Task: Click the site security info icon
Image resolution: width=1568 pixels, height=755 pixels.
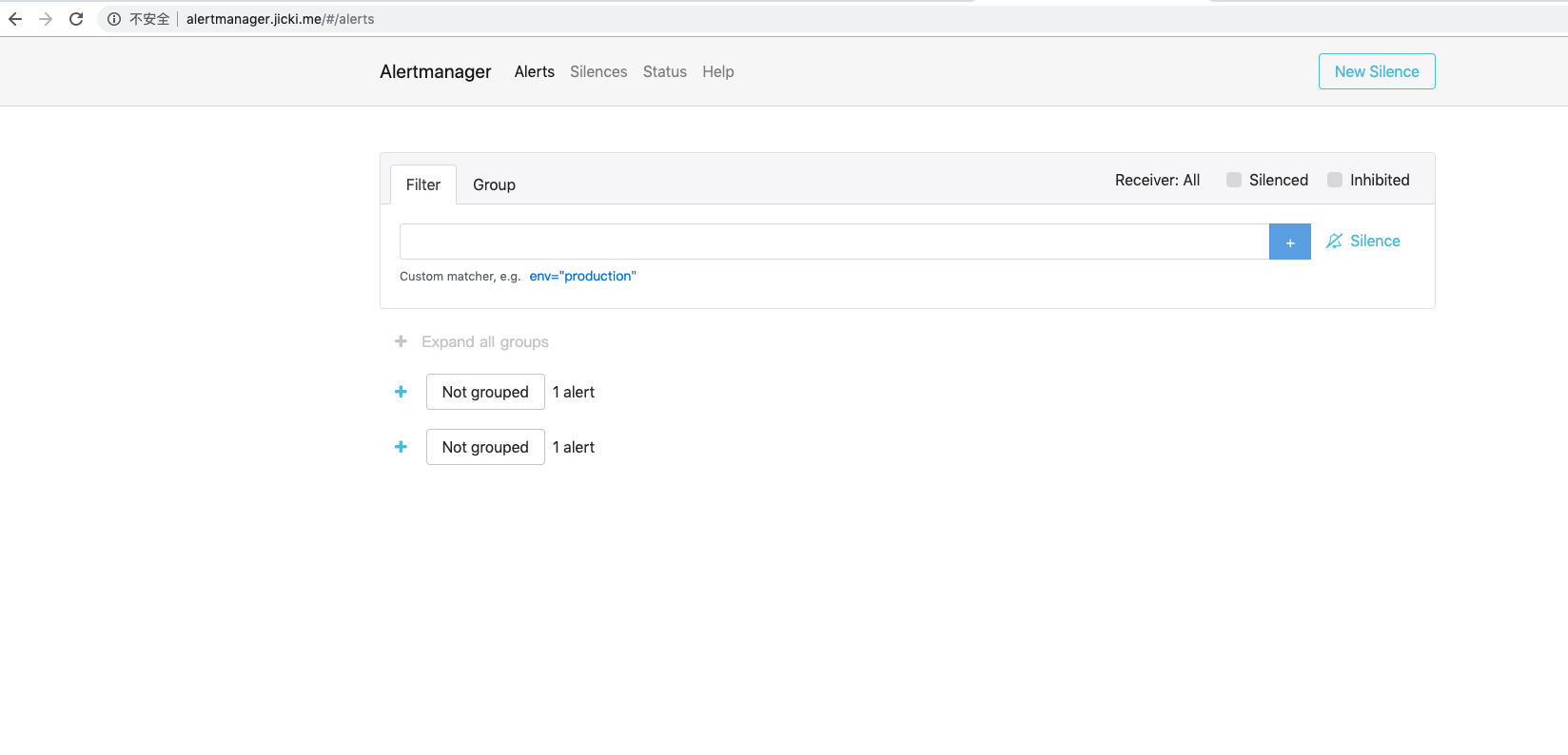Action: 114,19
